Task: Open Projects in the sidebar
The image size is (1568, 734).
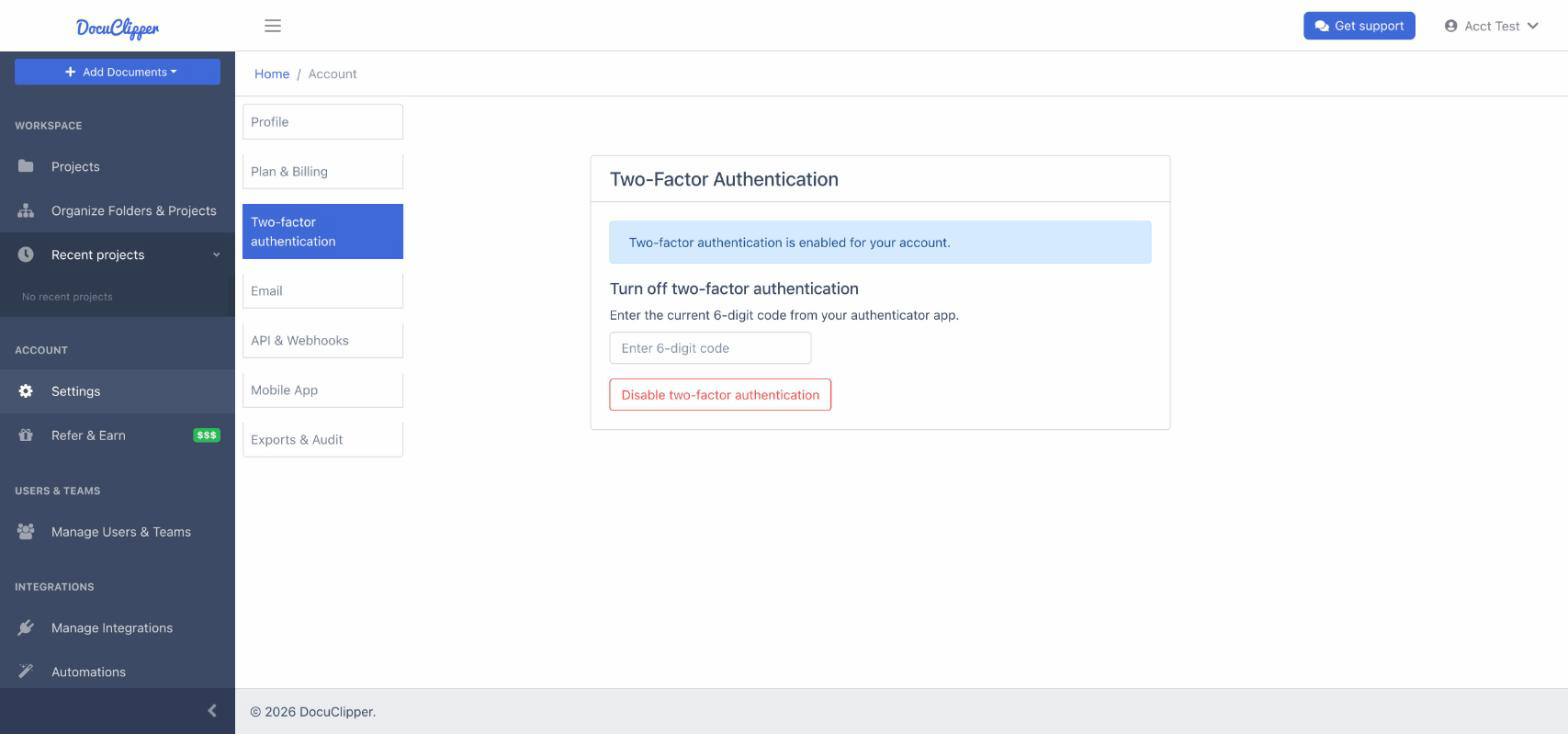Action: pos(117,166)
